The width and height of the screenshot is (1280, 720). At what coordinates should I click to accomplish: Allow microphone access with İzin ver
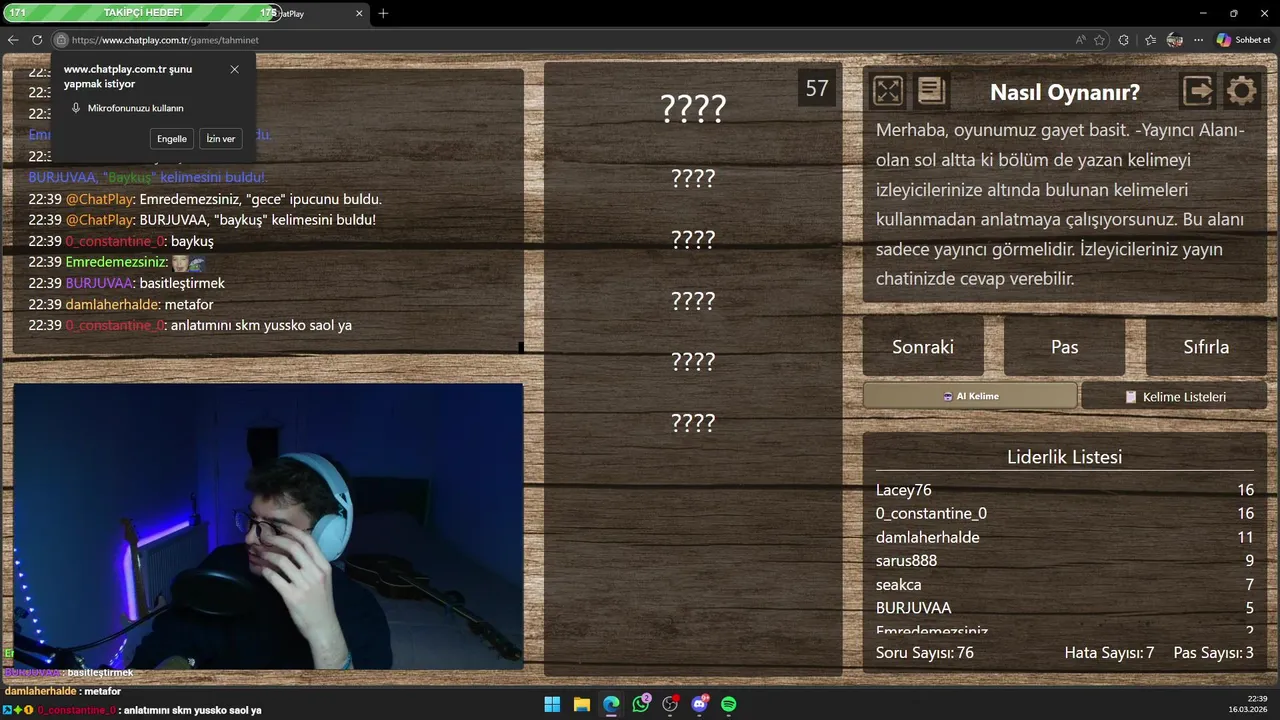click(221, 139)
